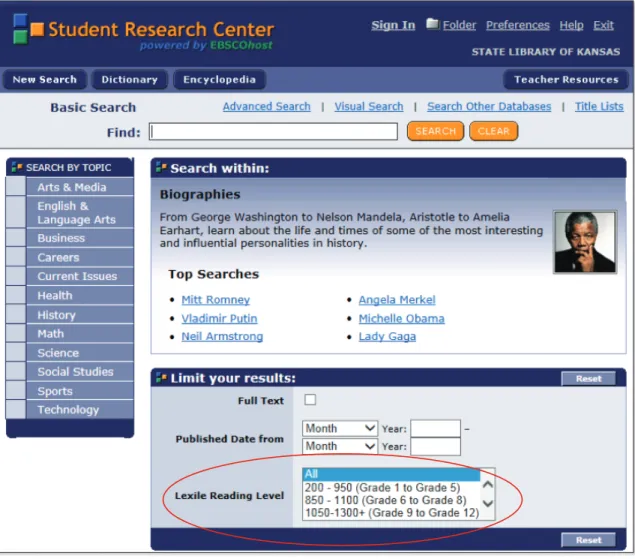This screenshot has height=559, width=635.
Task: Open the second Month dropdown
Action: point(340,446)
